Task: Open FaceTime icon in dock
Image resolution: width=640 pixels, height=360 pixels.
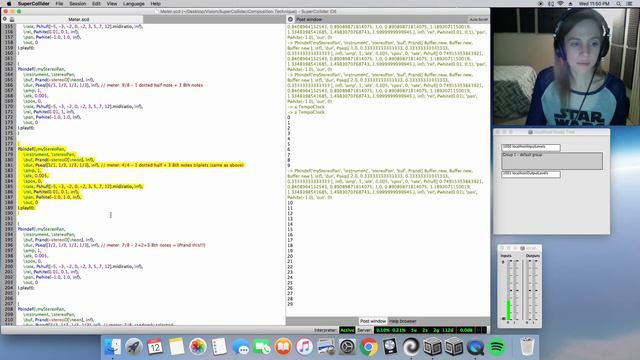Action: (x=262, y=347)
